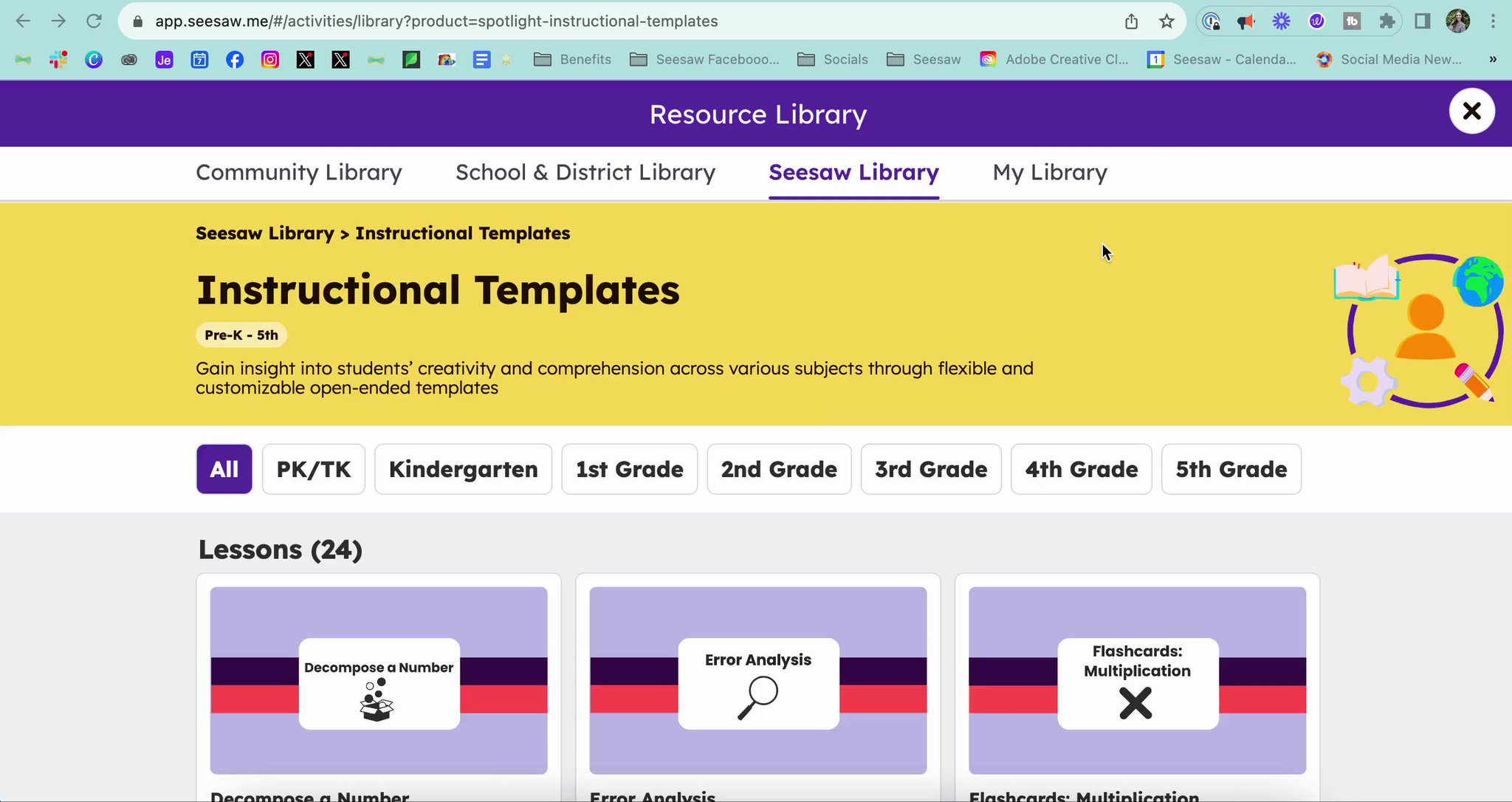
Task: Open the Decompose a Number lesson thumbnail
Action: (x=379, y=680)
